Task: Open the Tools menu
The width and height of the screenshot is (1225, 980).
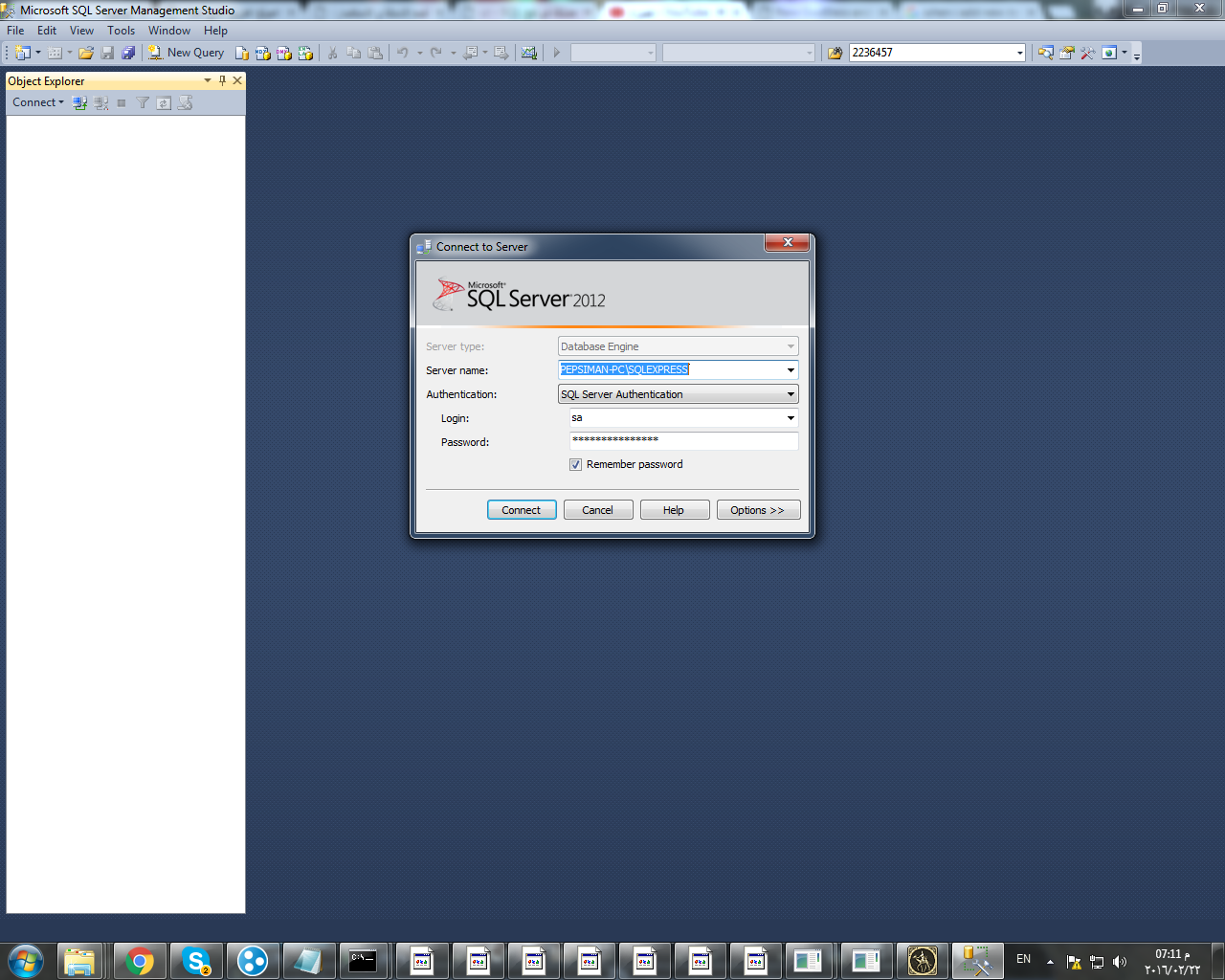Action: coord(121,31)
